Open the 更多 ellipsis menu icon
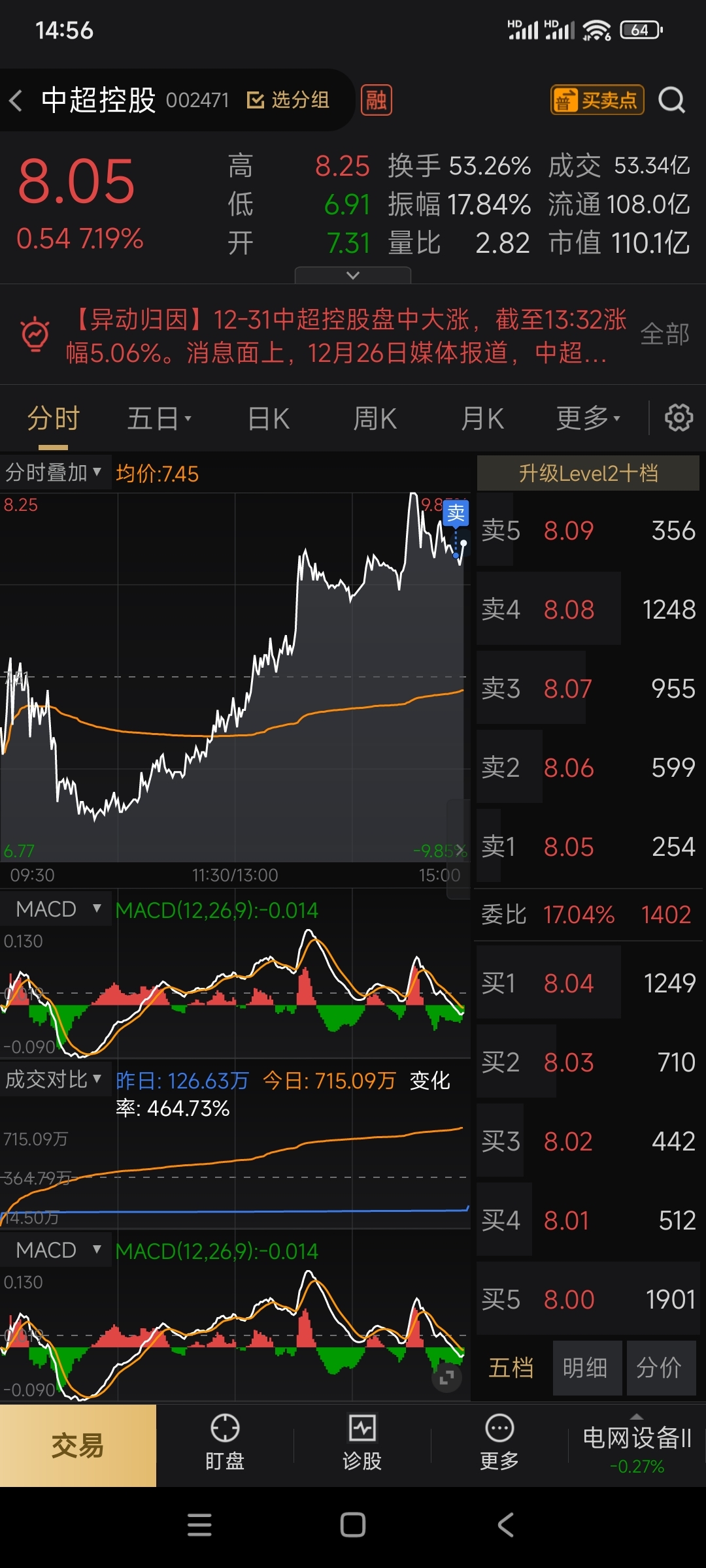Image resolution: width=706 pixels, height=1568 pixels. pos(499,1442)
